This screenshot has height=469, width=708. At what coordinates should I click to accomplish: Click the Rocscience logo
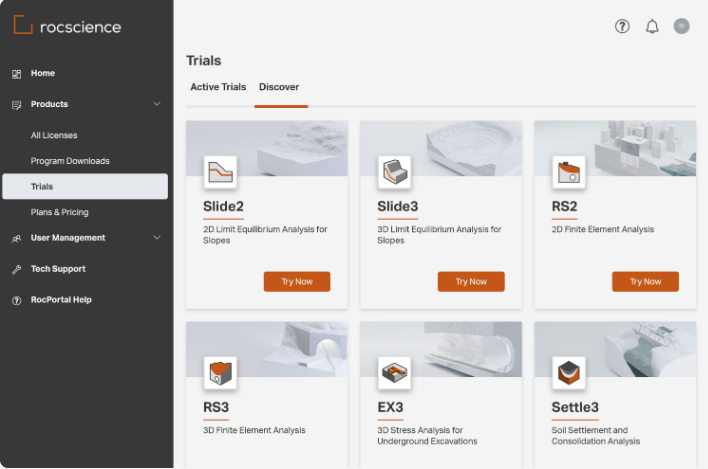pos(67,26)
